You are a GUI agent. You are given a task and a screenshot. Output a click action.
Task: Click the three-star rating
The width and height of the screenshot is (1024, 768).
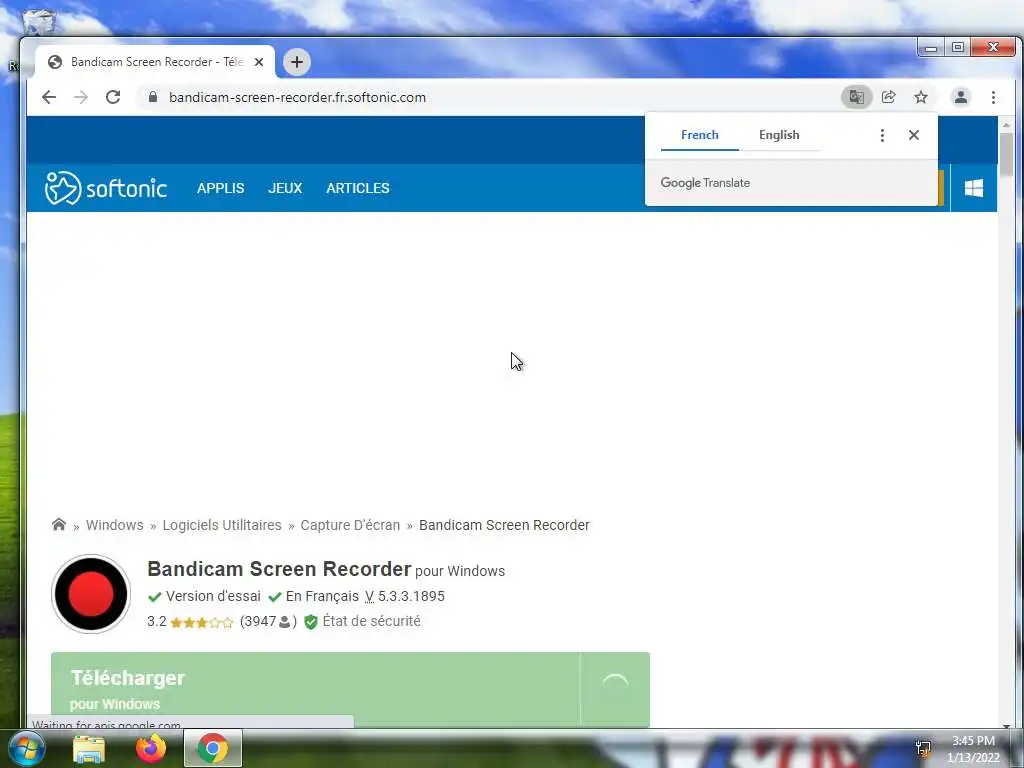pyautogui.click(x=201, y=622)
